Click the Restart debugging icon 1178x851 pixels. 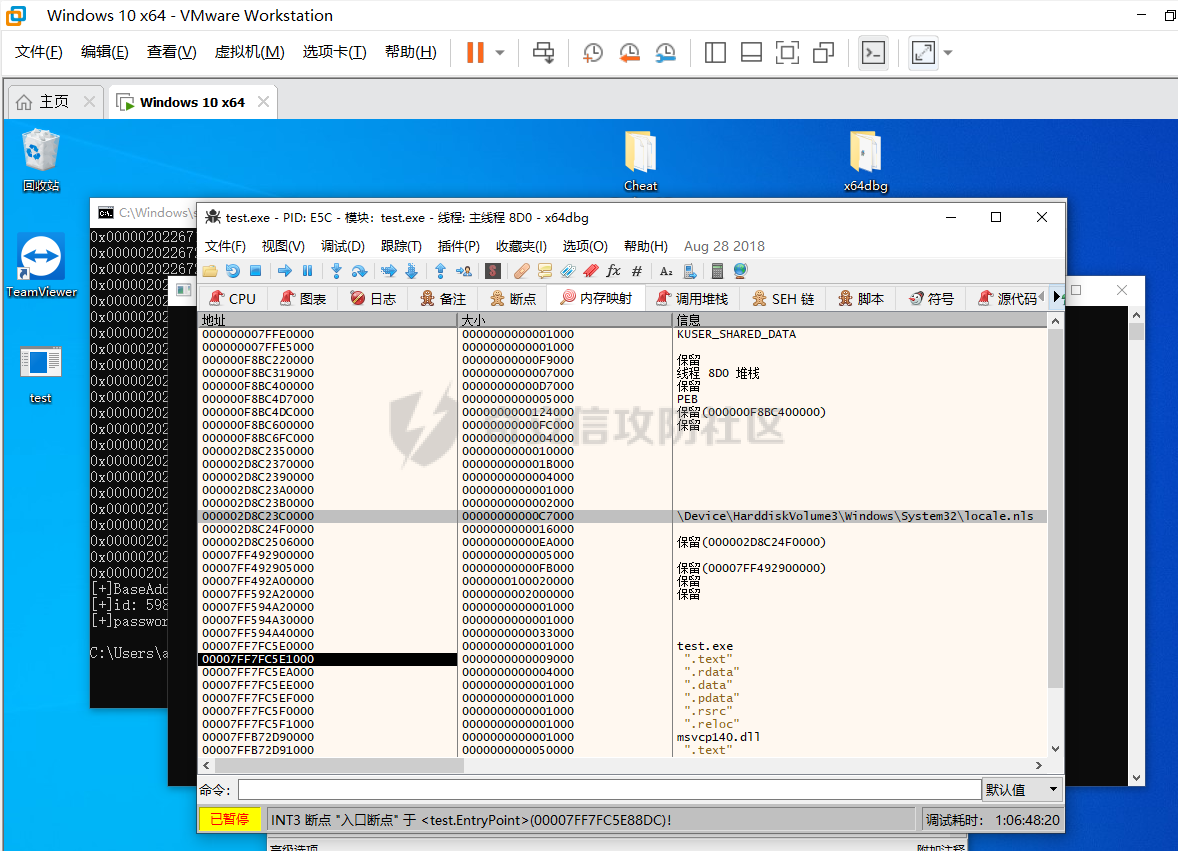click(x=233, y=271)
